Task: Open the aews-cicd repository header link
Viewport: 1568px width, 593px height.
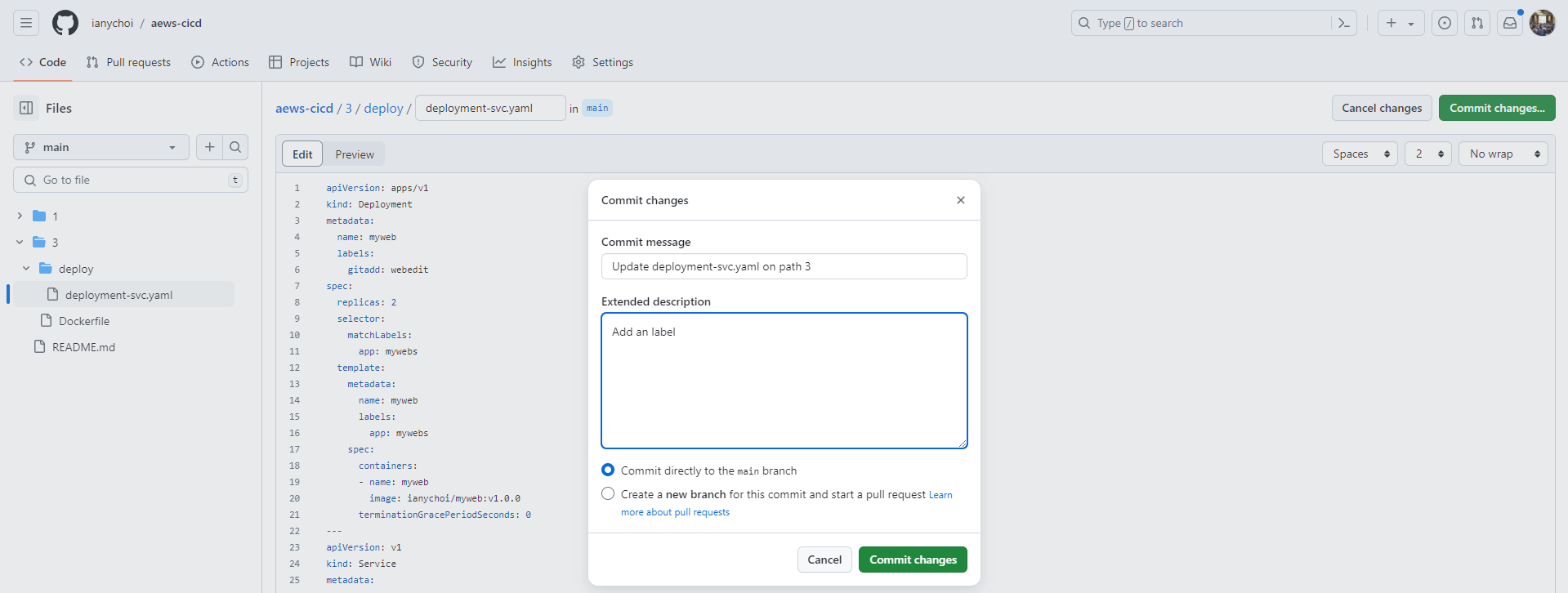Action: click(x=176, y=23)
